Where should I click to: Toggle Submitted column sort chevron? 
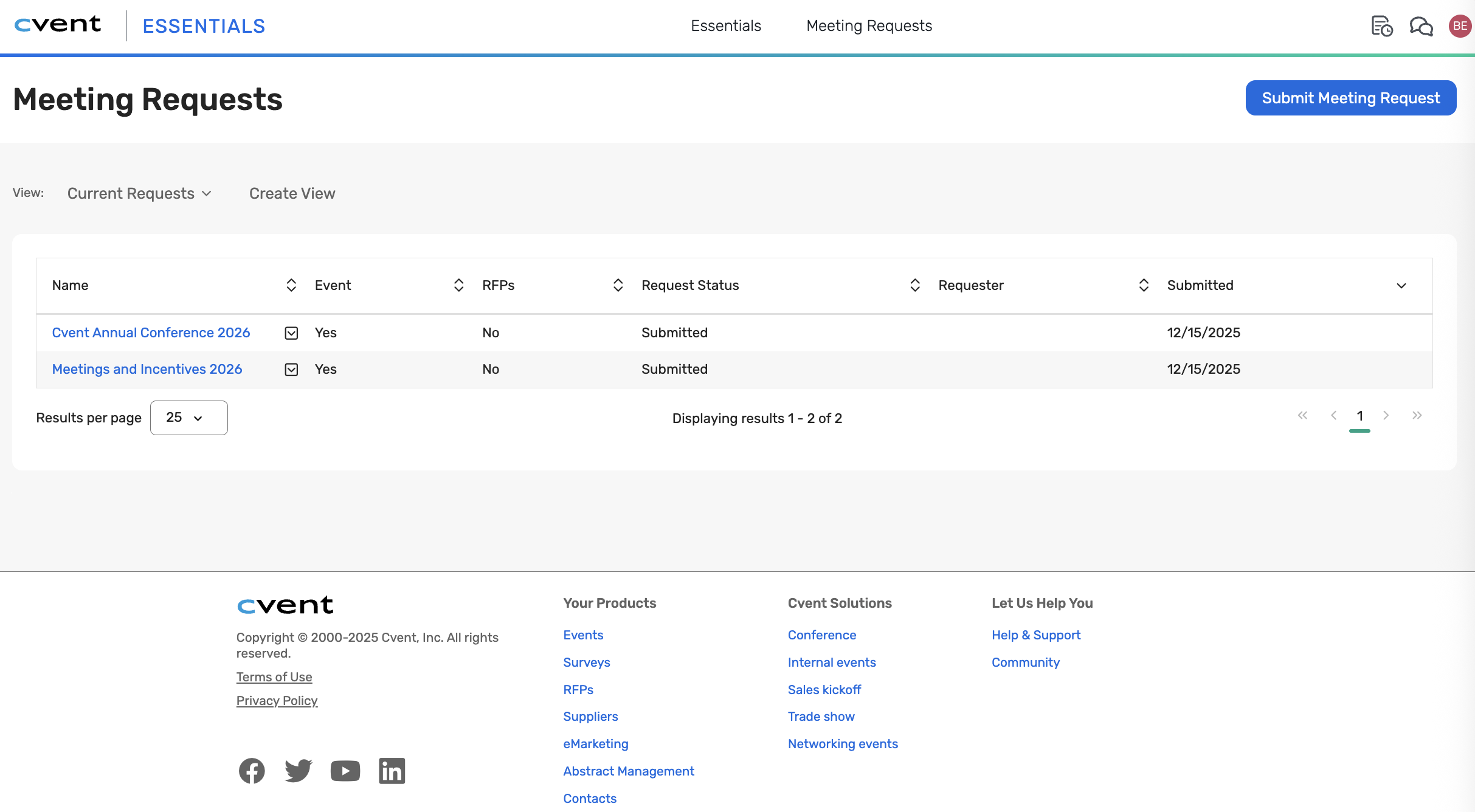pos(1401,286)
